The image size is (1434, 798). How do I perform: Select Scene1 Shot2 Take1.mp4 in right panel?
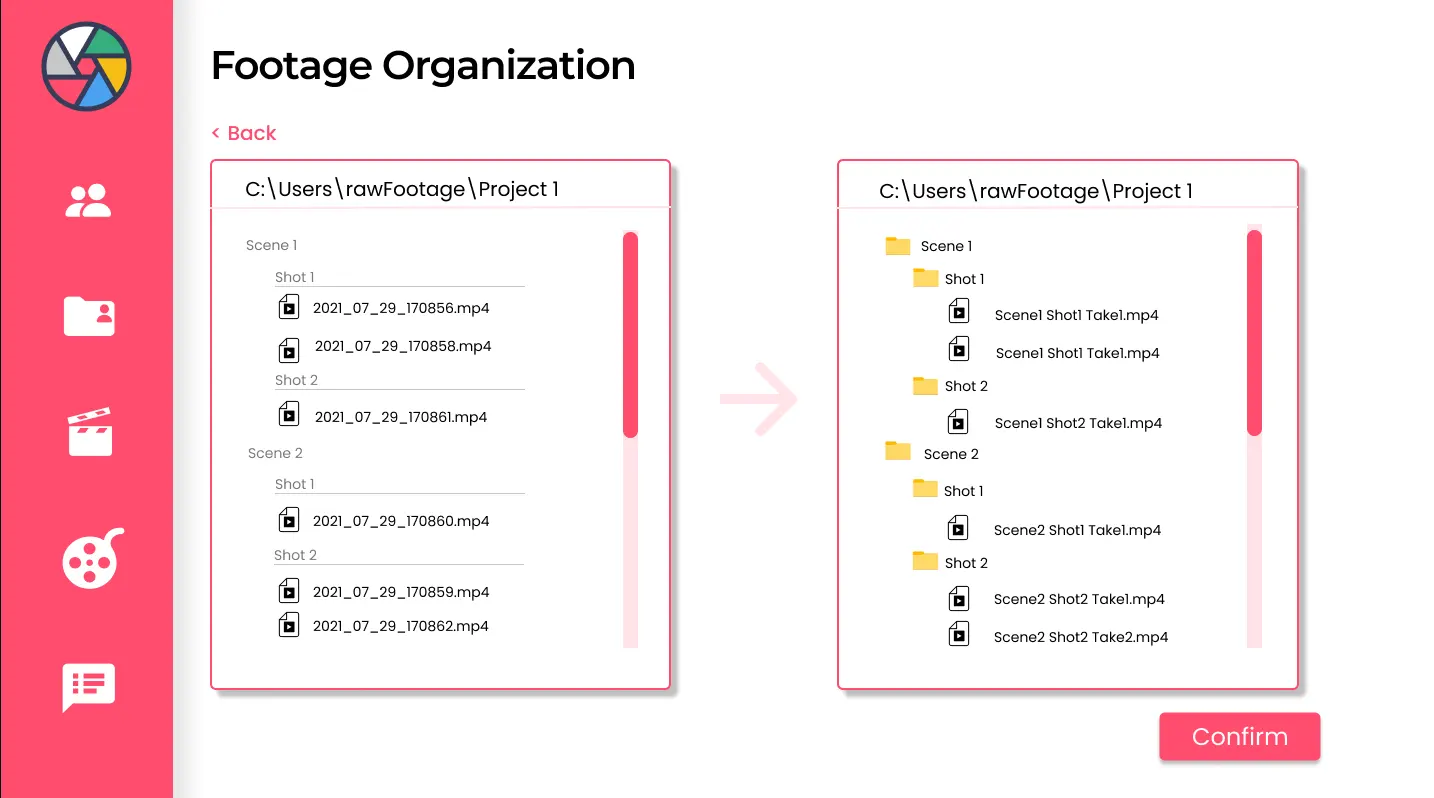(x=1078, y=423)
